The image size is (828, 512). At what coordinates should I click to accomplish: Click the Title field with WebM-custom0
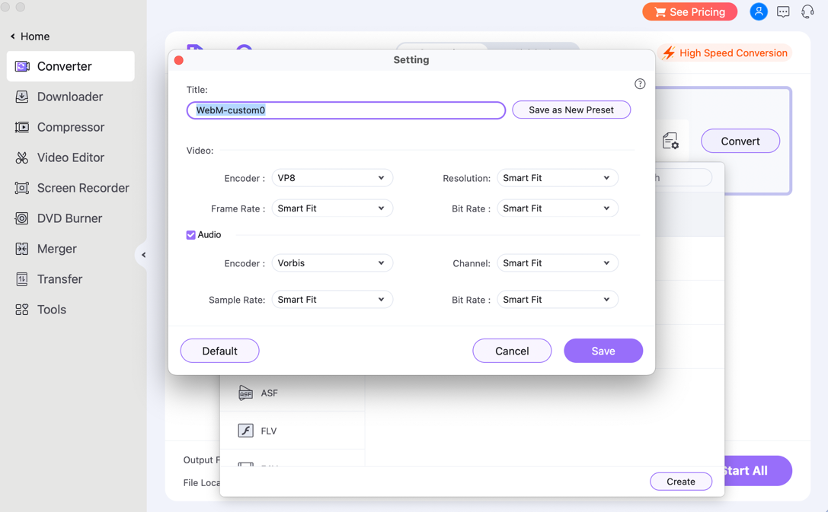[346, 110]
